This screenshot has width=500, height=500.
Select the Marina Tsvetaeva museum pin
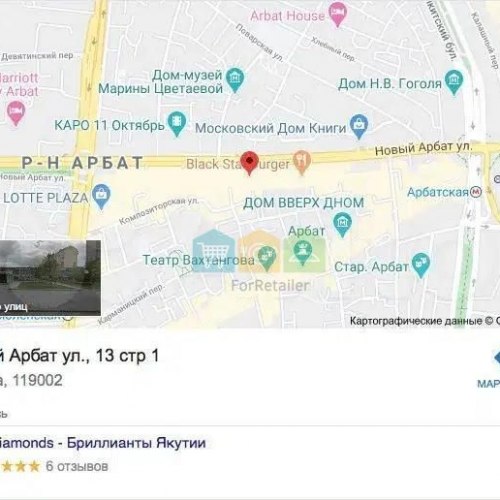tap(235, 80)
